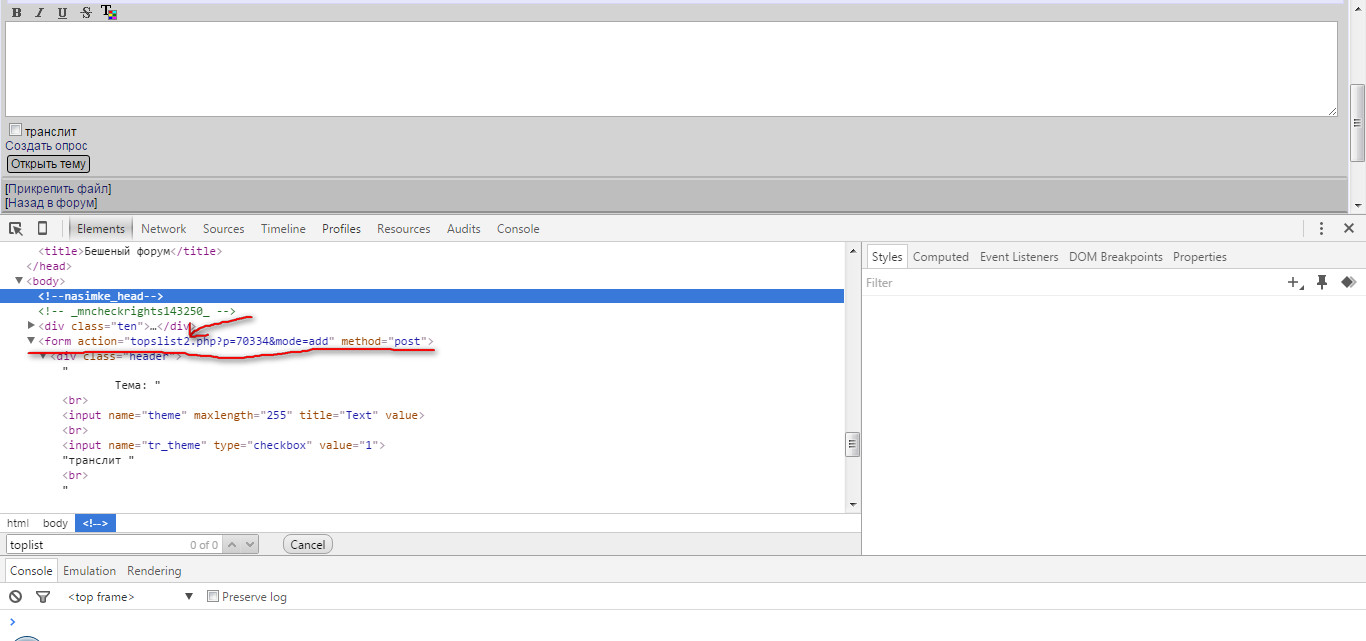The height and width of the screenshot is (641, 1366).
Task: Enable the транслит checkbox
Action: pos(15,130)
